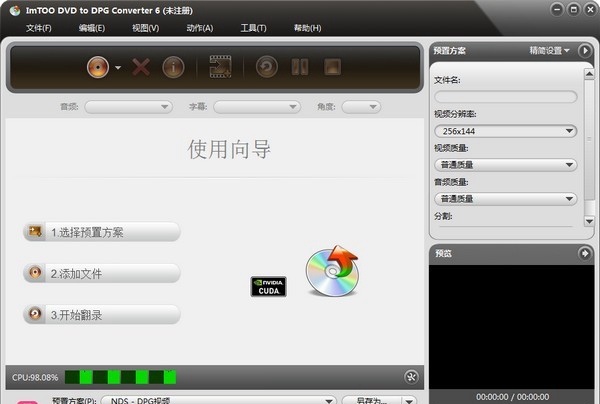
Task: Click the pause conversion icon
Action: [300, 67]
